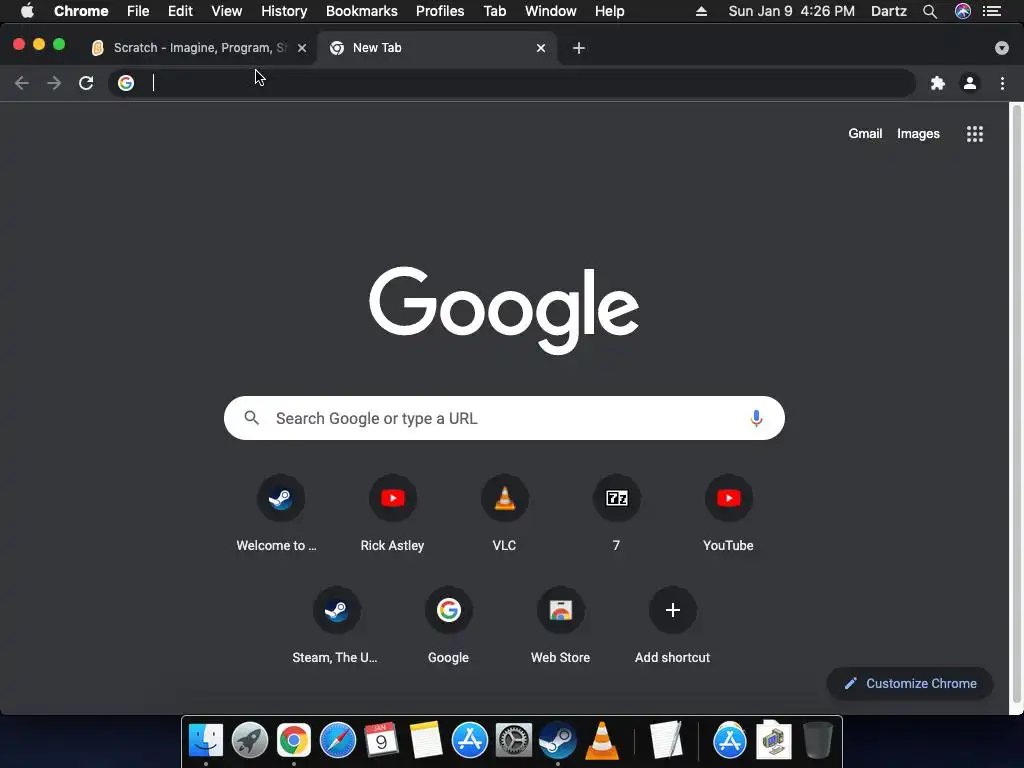Open Calendar from the Dock
The height and width of the screenshot is (768, 1024).
tap(381, 741)
